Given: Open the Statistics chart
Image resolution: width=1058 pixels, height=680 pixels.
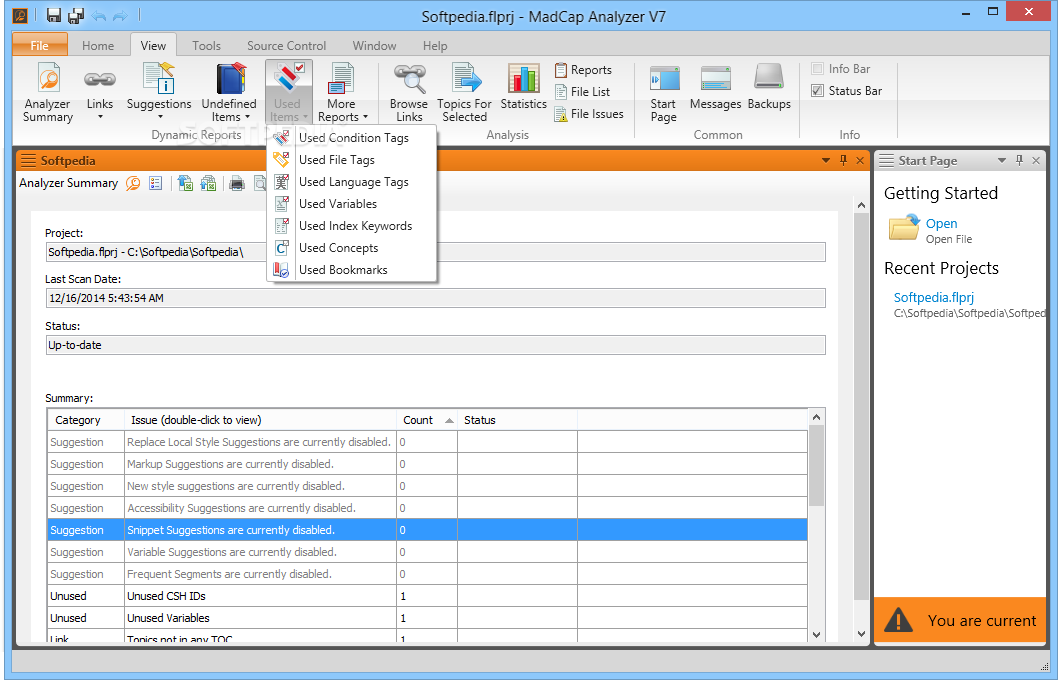Looking at the screenshot, I should point(523,86).
